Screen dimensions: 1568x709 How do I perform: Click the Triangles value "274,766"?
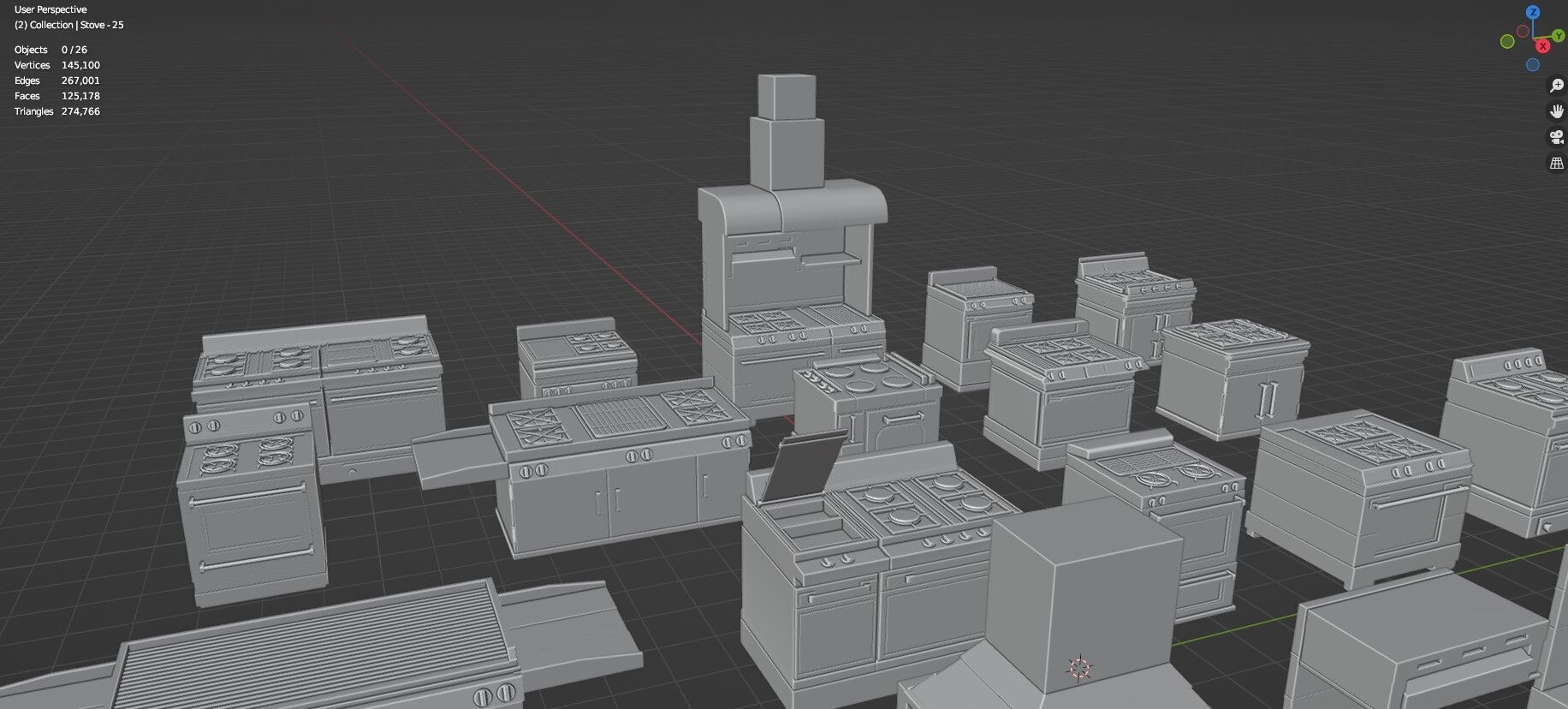pyautogui.click(x=80, y=111)
